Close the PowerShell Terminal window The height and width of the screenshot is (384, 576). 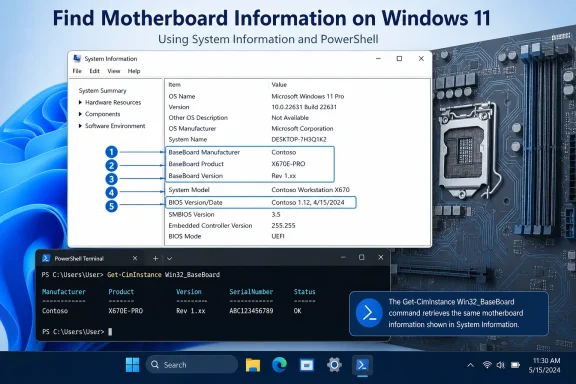coord(381,258)
